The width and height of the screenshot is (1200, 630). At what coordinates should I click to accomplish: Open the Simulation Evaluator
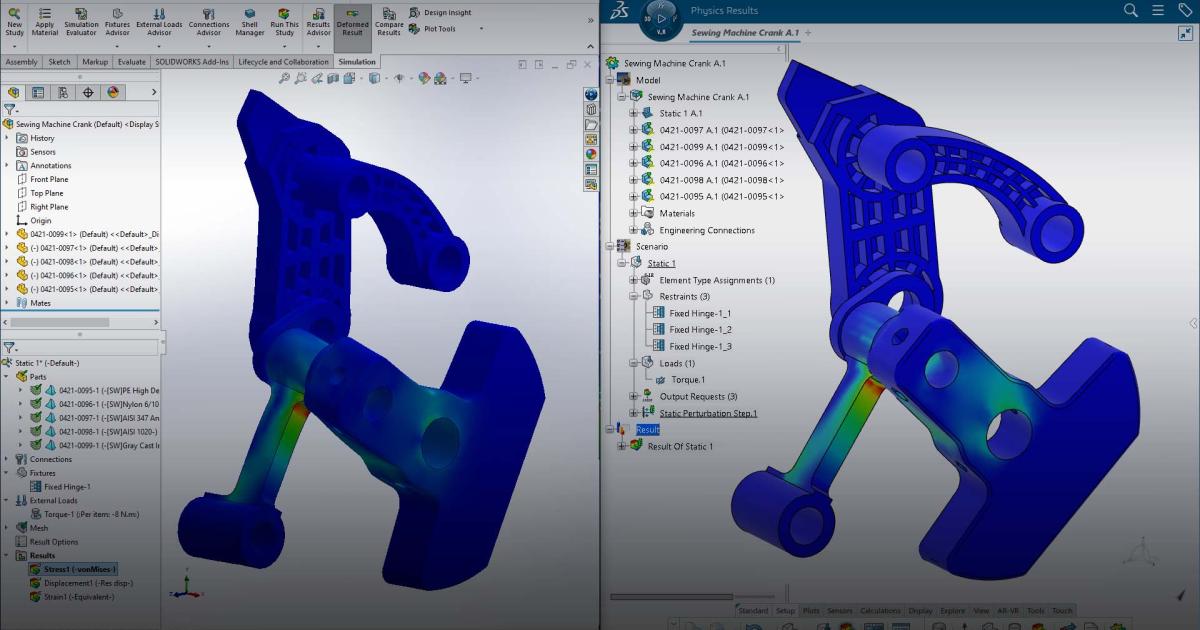pyautogui.click(x=82, y=19)
